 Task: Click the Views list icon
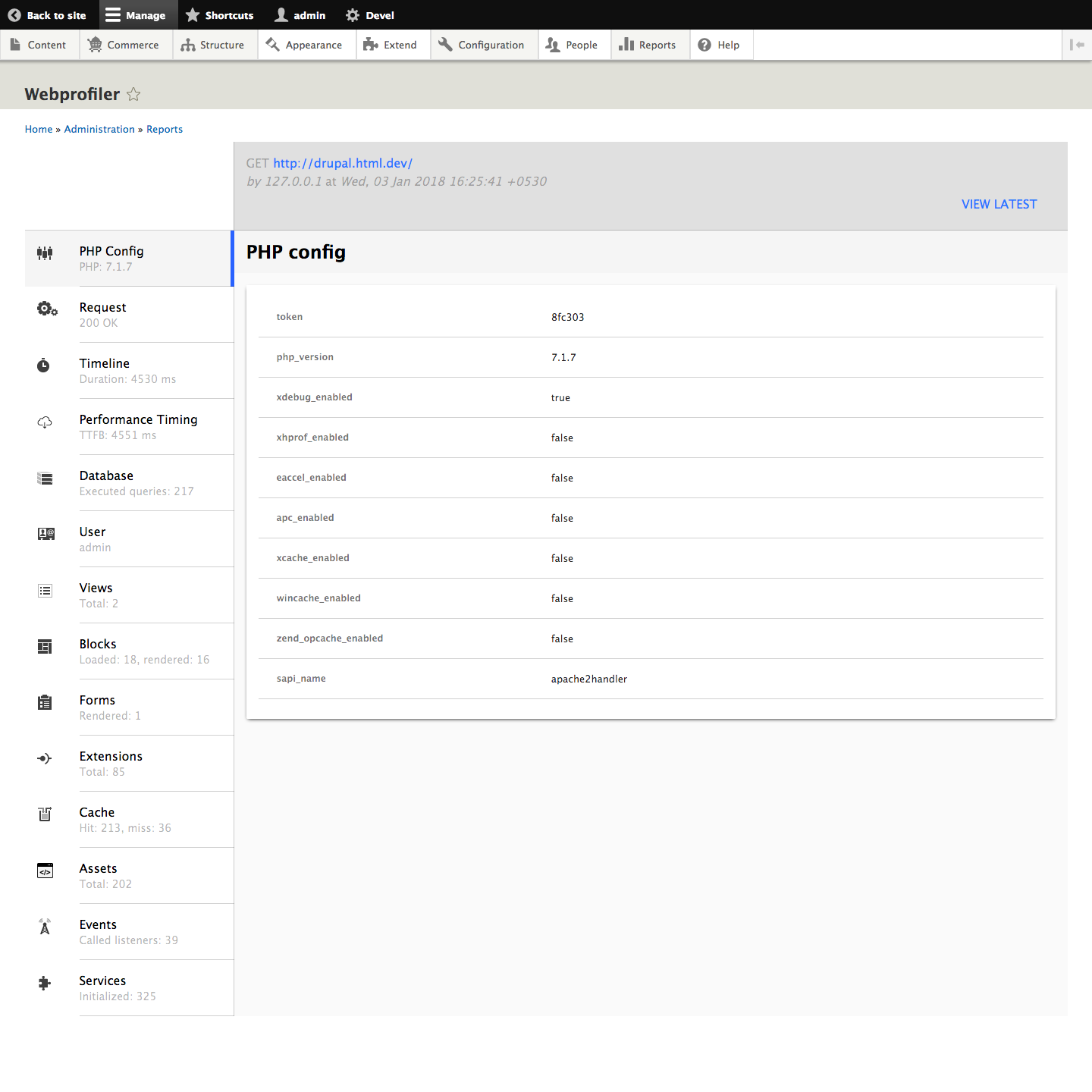tap(45, 590)
